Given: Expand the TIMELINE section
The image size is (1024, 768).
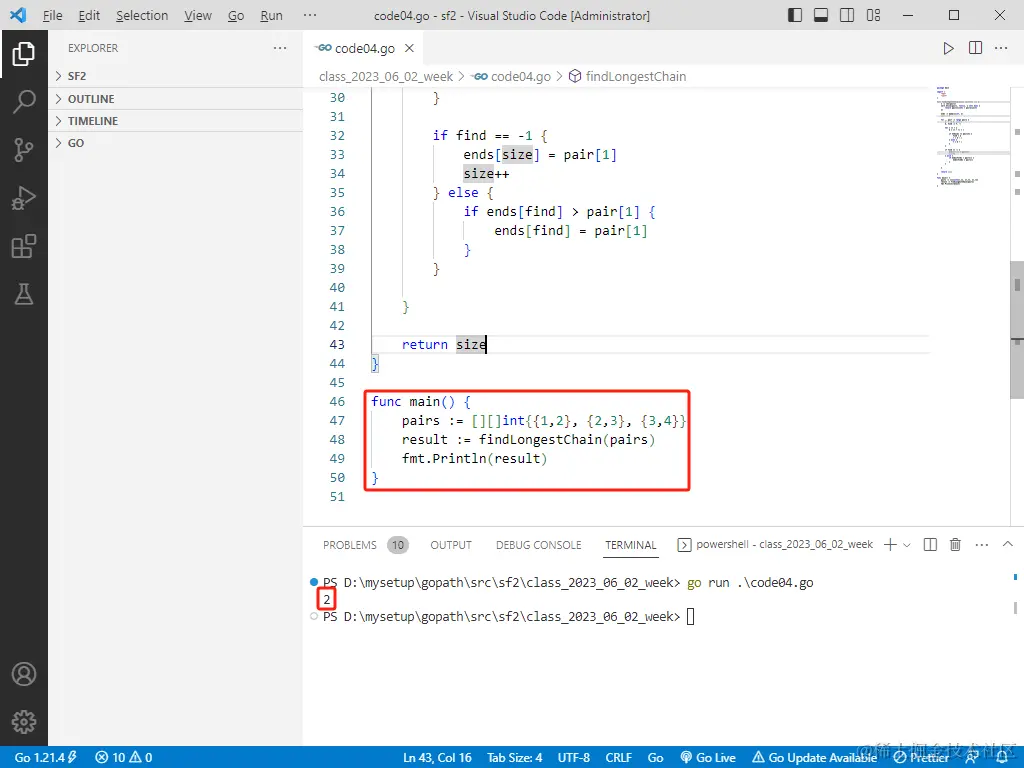Looking at the screenshot, I should (x=176, y=121).
